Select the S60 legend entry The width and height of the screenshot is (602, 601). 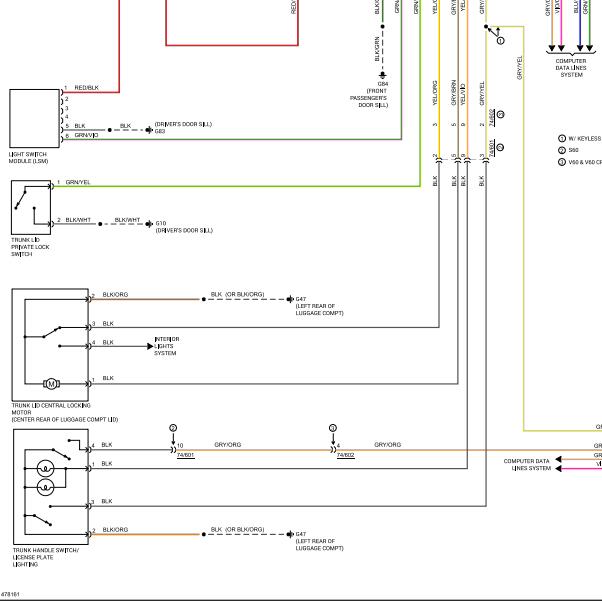568,150
